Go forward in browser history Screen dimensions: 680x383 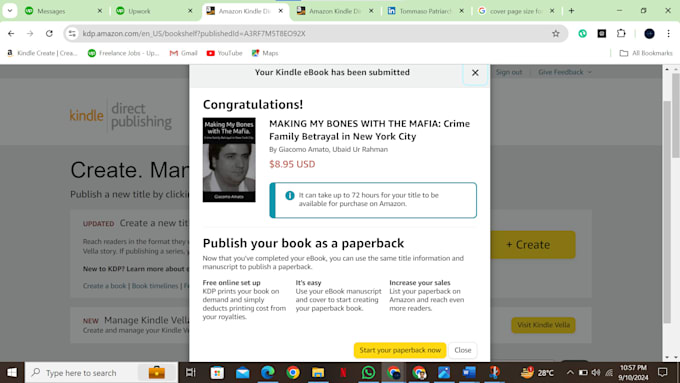[30, 33]
